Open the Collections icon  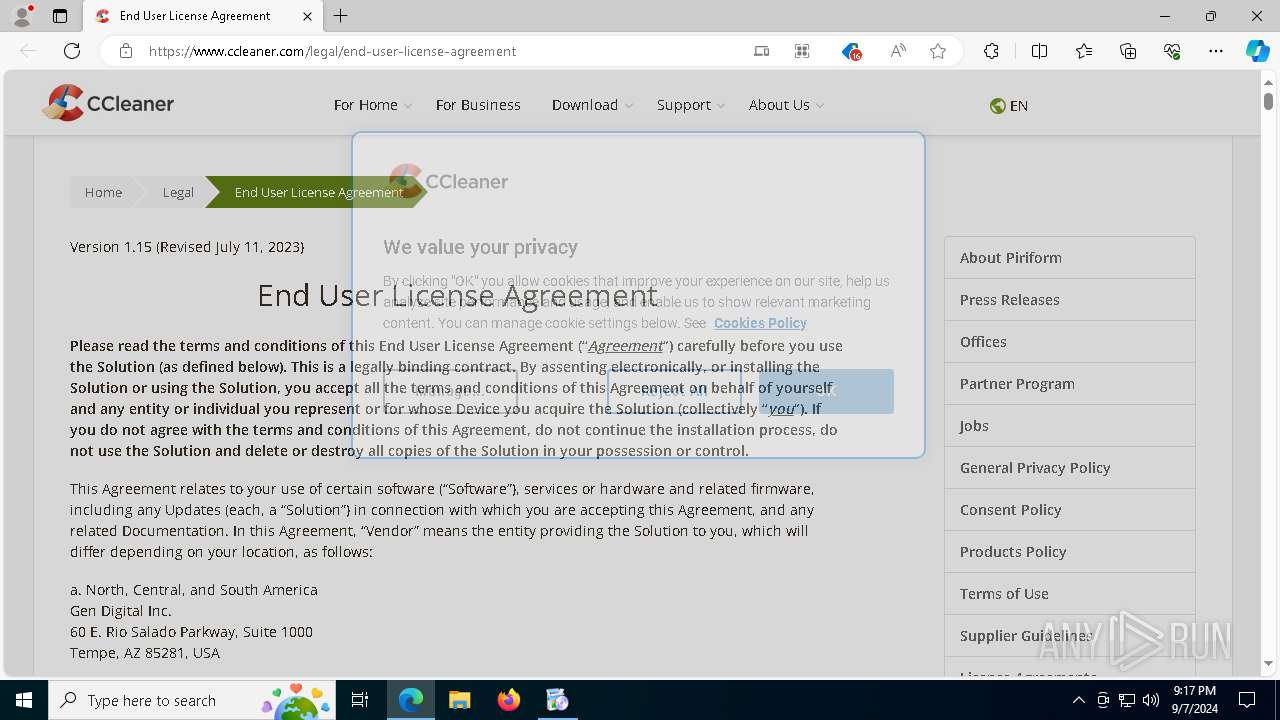(x=1128, y=51)
